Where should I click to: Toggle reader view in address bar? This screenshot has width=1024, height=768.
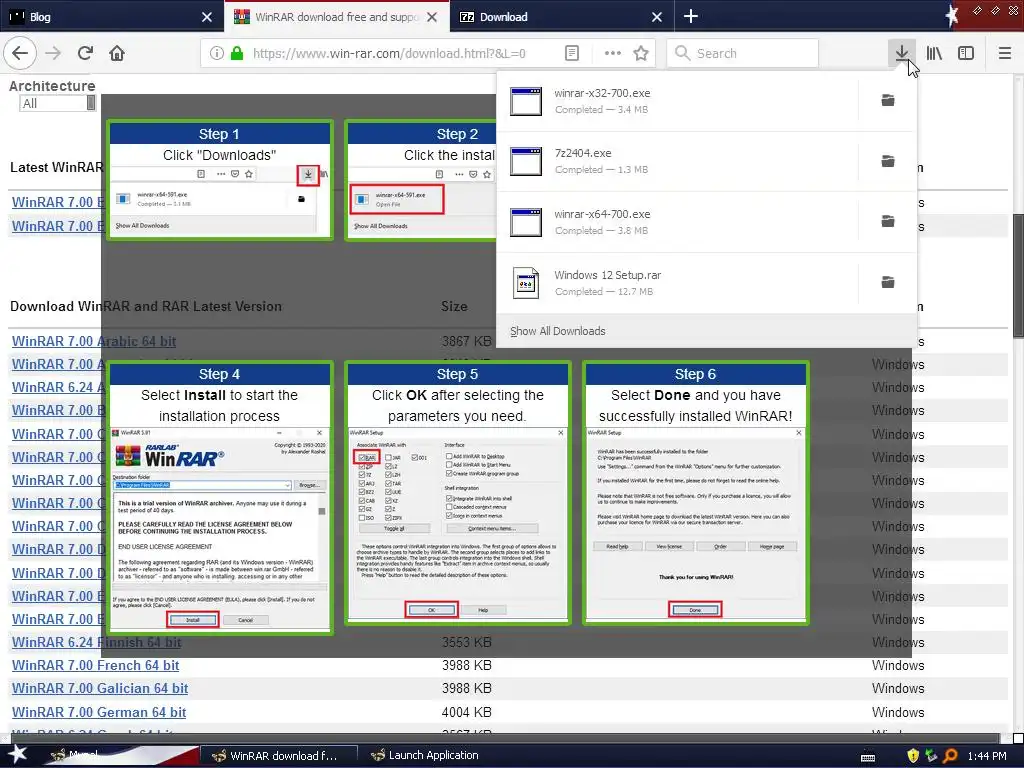point(572,54)
